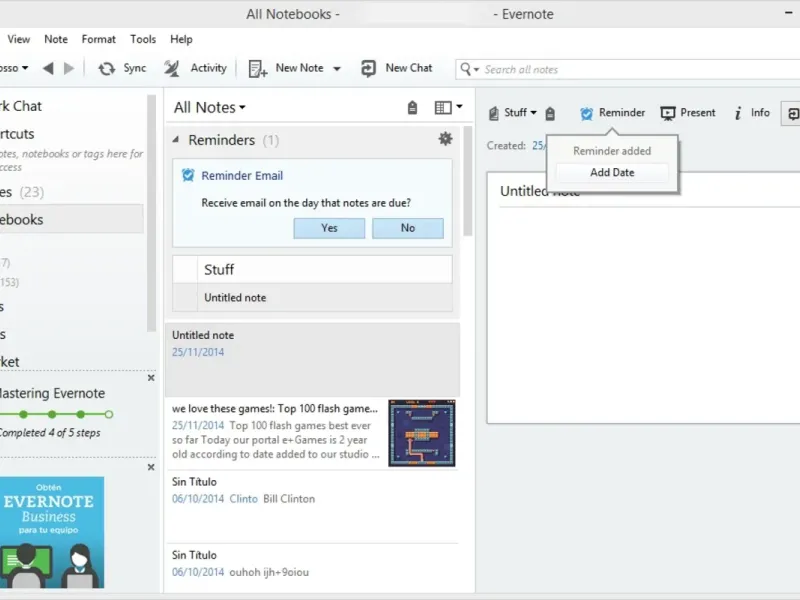The image size is (800, 600).
Task: Click the share chat icon at note toolbar edge
Action: click(x=792, y=113)
